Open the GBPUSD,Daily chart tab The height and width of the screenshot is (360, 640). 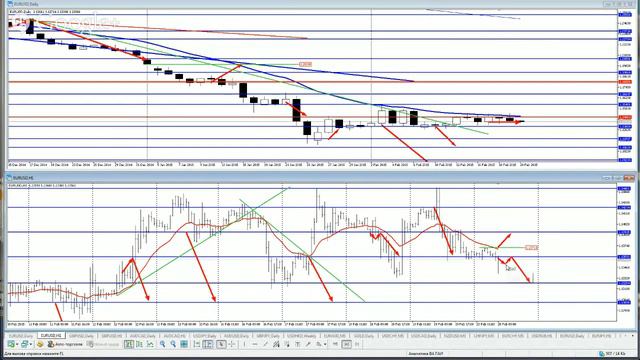pos(81,336)
